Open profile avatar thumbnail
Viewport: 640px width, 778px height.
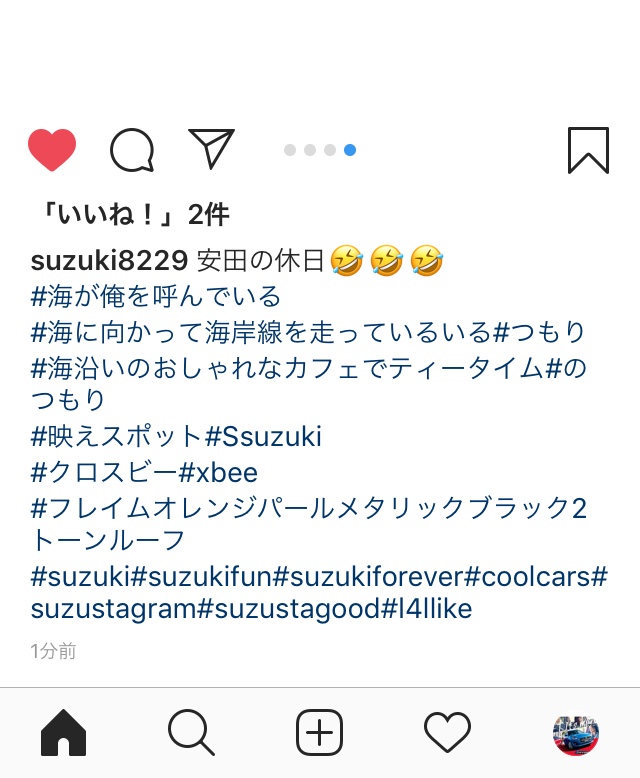[x=576, y=733]
